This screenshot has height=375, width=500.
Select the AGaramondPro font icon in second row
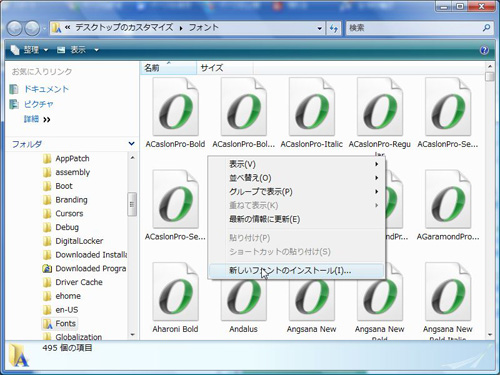[x=448, y=199]
